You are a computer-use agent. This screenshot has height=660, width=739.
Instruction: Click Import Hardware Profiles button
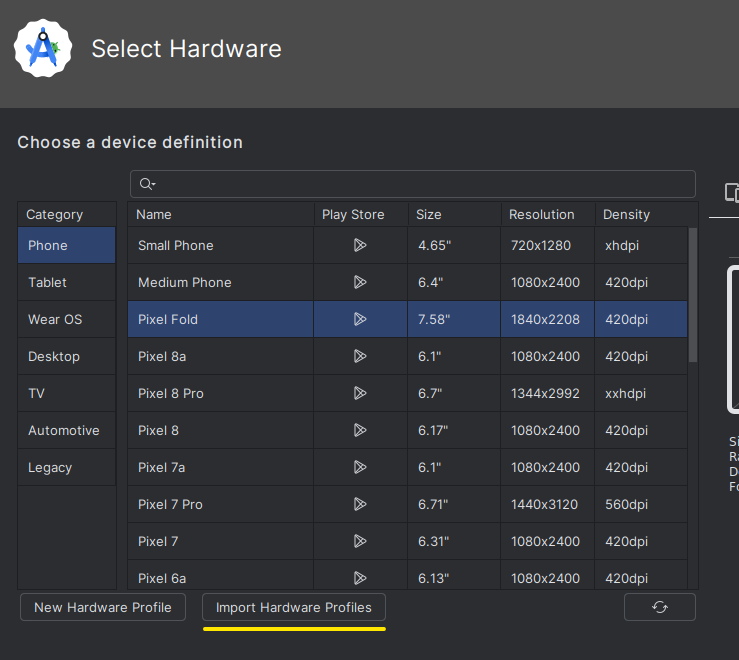(294, 607)
